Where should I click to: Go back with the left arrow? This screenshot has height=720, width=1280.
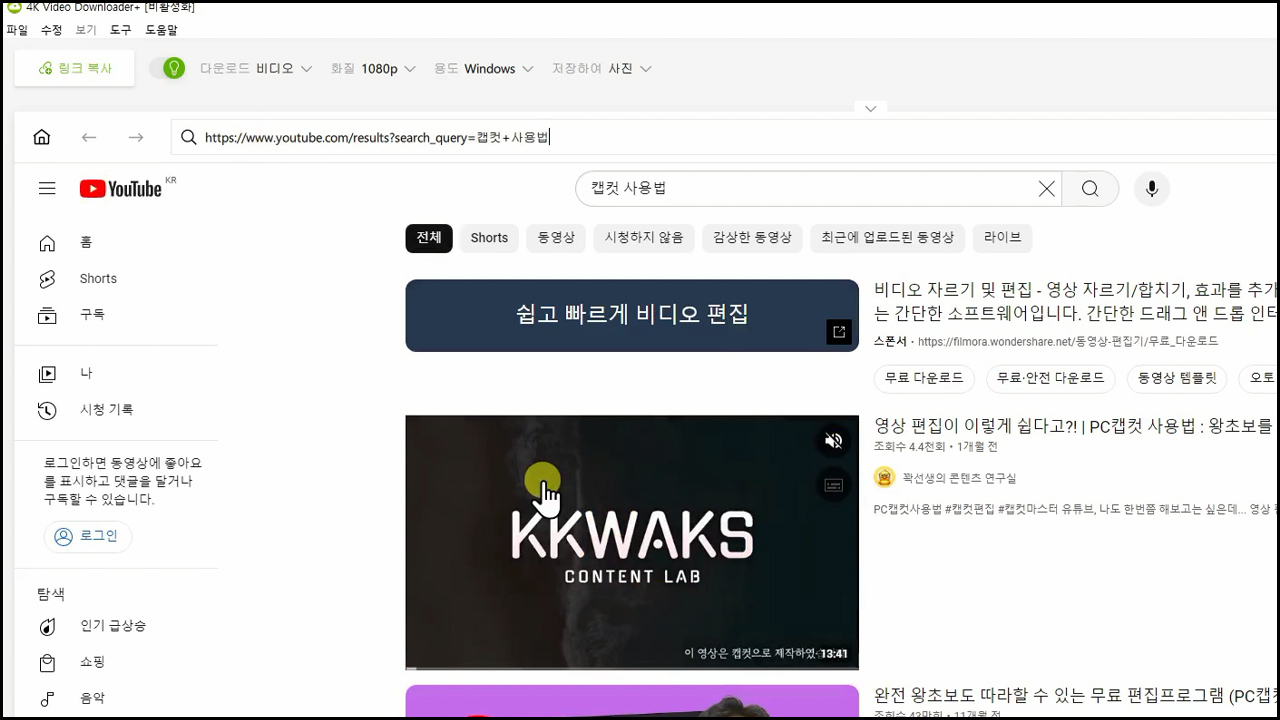(x=89, y=137)
